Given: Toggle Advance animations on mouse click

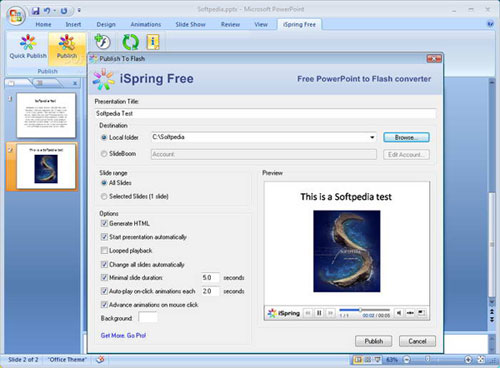Looking at the screenshot, I should click(104, 304).
